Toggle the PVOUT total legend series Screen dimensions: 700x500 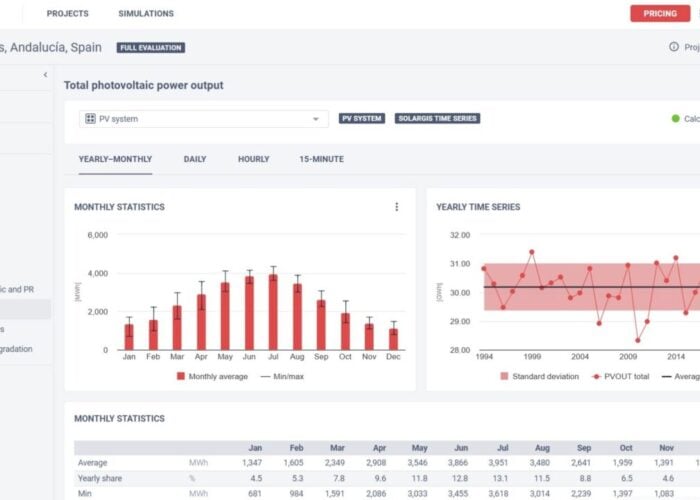point(624,376)
